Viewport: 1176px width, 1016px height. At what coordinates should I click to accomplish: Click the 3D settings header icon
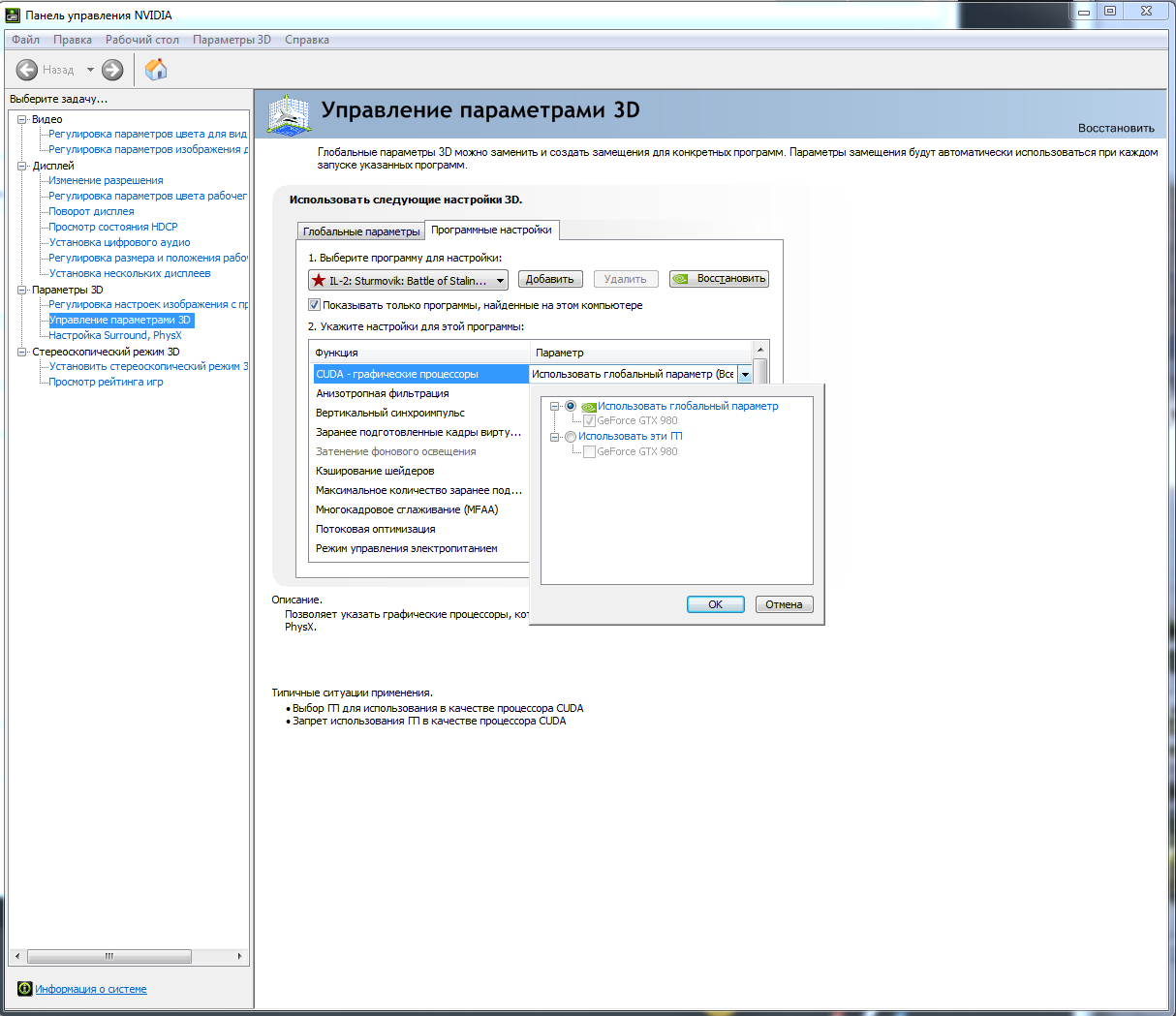[x=289, y=115]
